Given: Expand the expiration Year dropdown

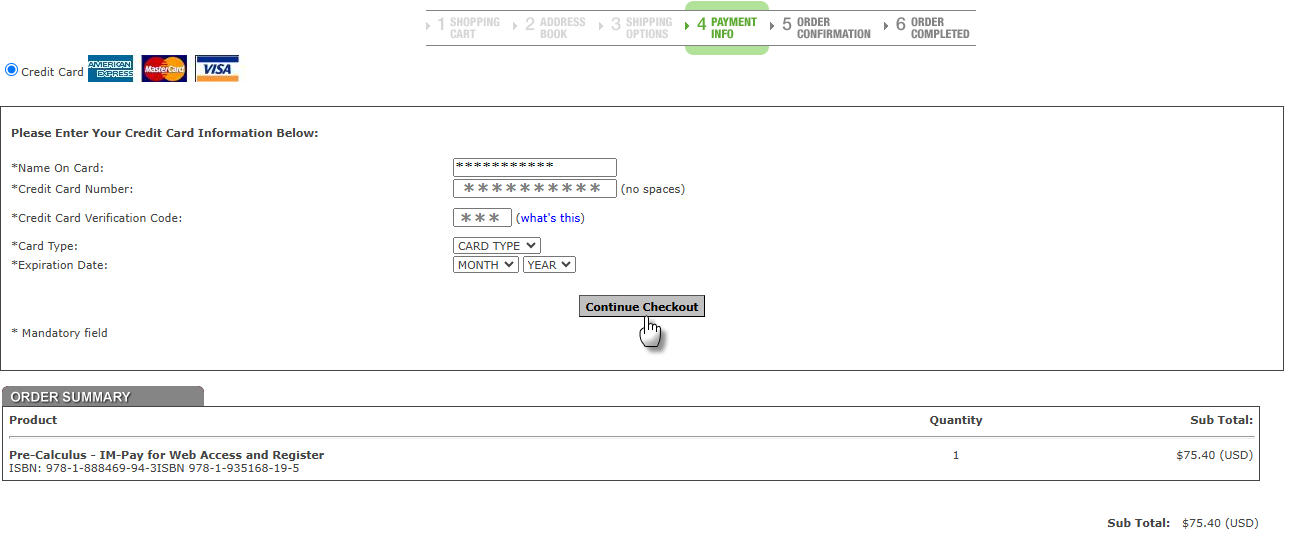Looking at the screenshot, I should (548, 265).
